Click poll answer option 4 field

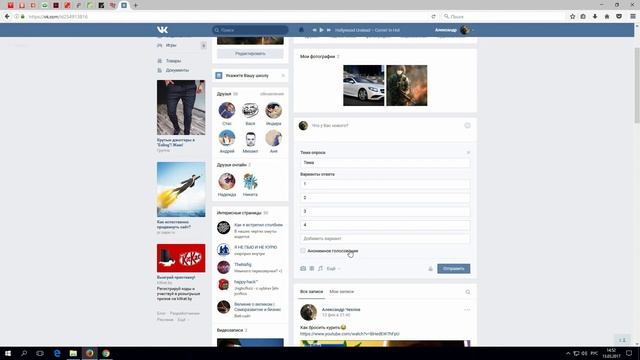click(385, 225)
